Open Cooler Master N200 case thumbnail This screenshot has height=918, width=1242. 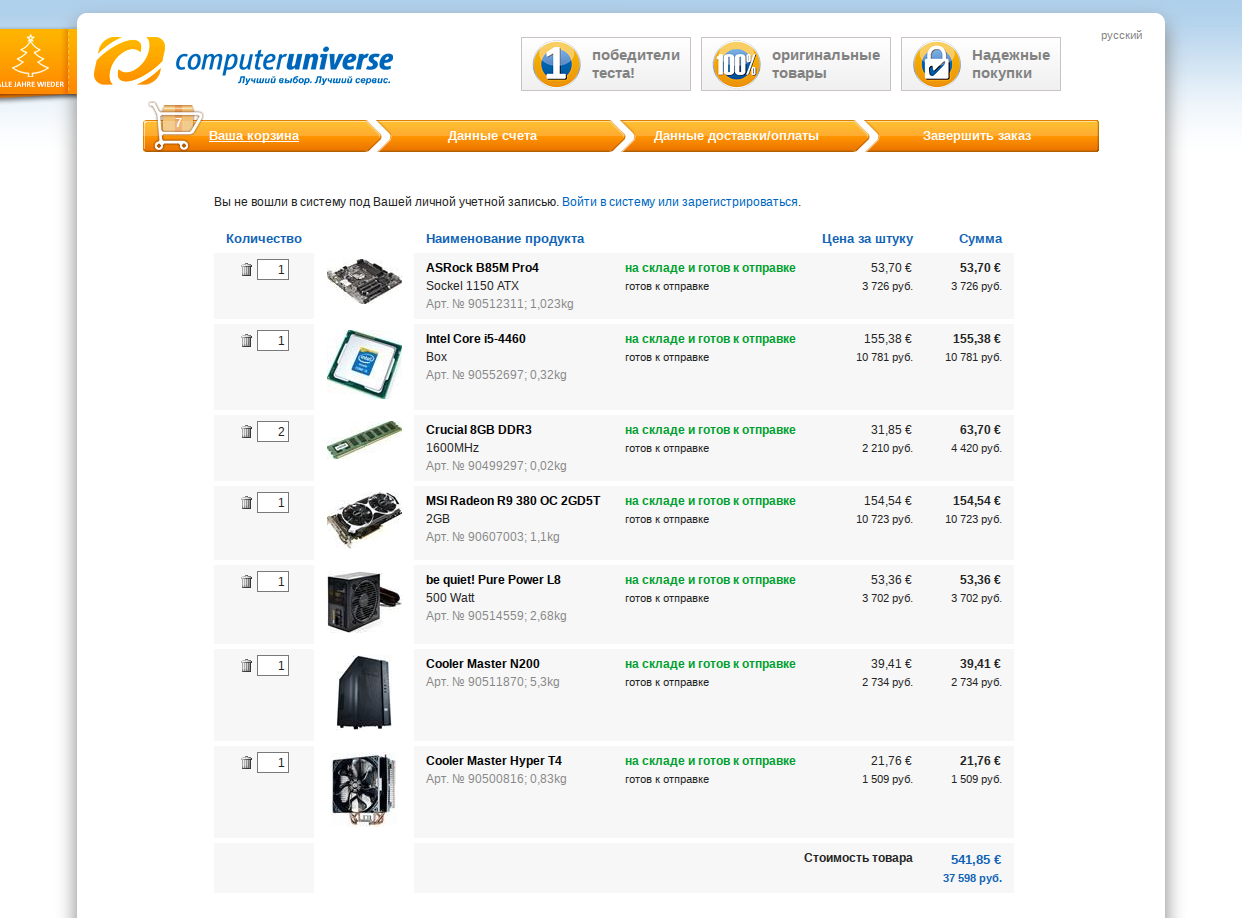click(364, 692)
